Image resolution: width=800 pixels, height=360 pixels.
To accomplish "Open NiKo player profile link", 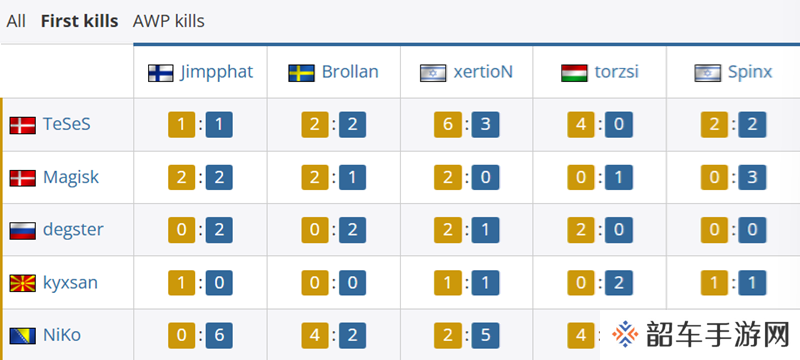I will [x=62, y=336].
